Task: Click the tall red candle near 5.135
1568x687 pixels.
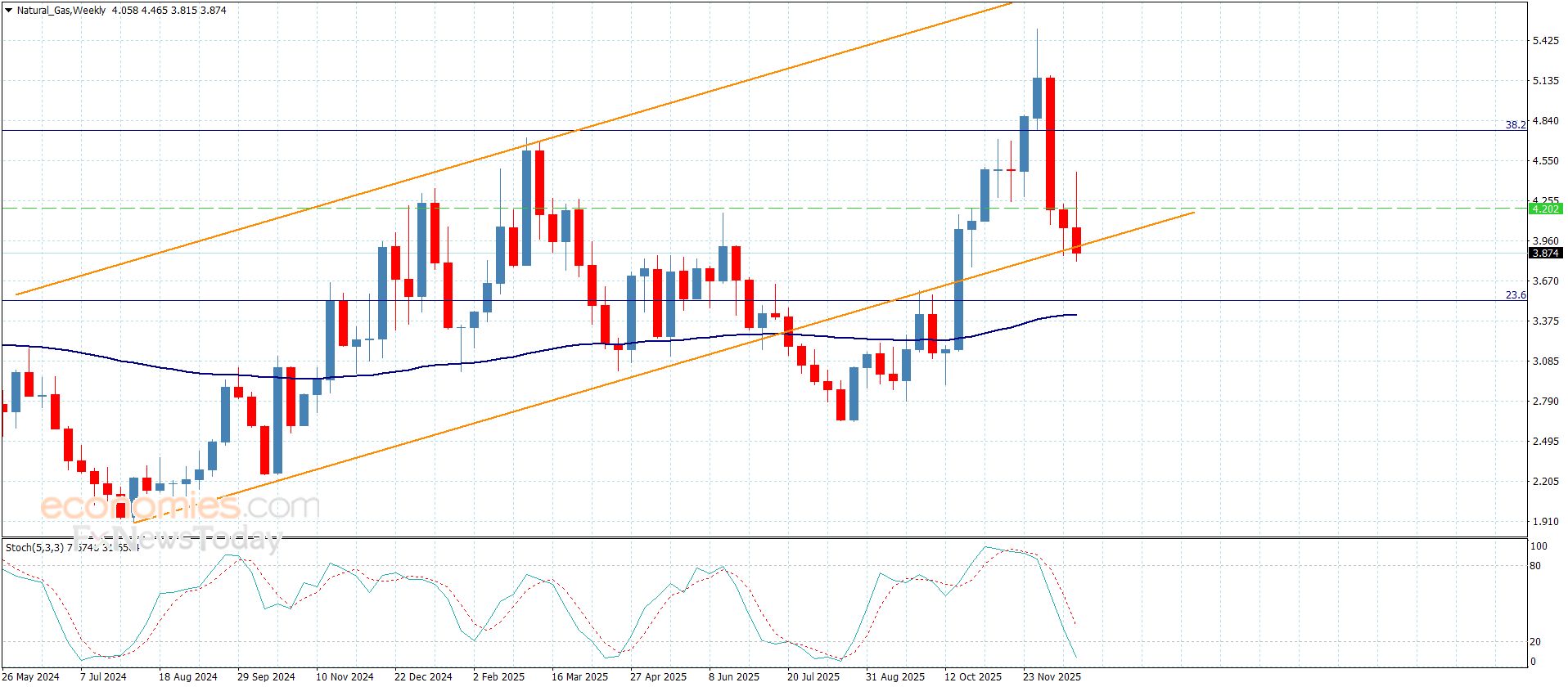Action: [x=1050, y=144]
